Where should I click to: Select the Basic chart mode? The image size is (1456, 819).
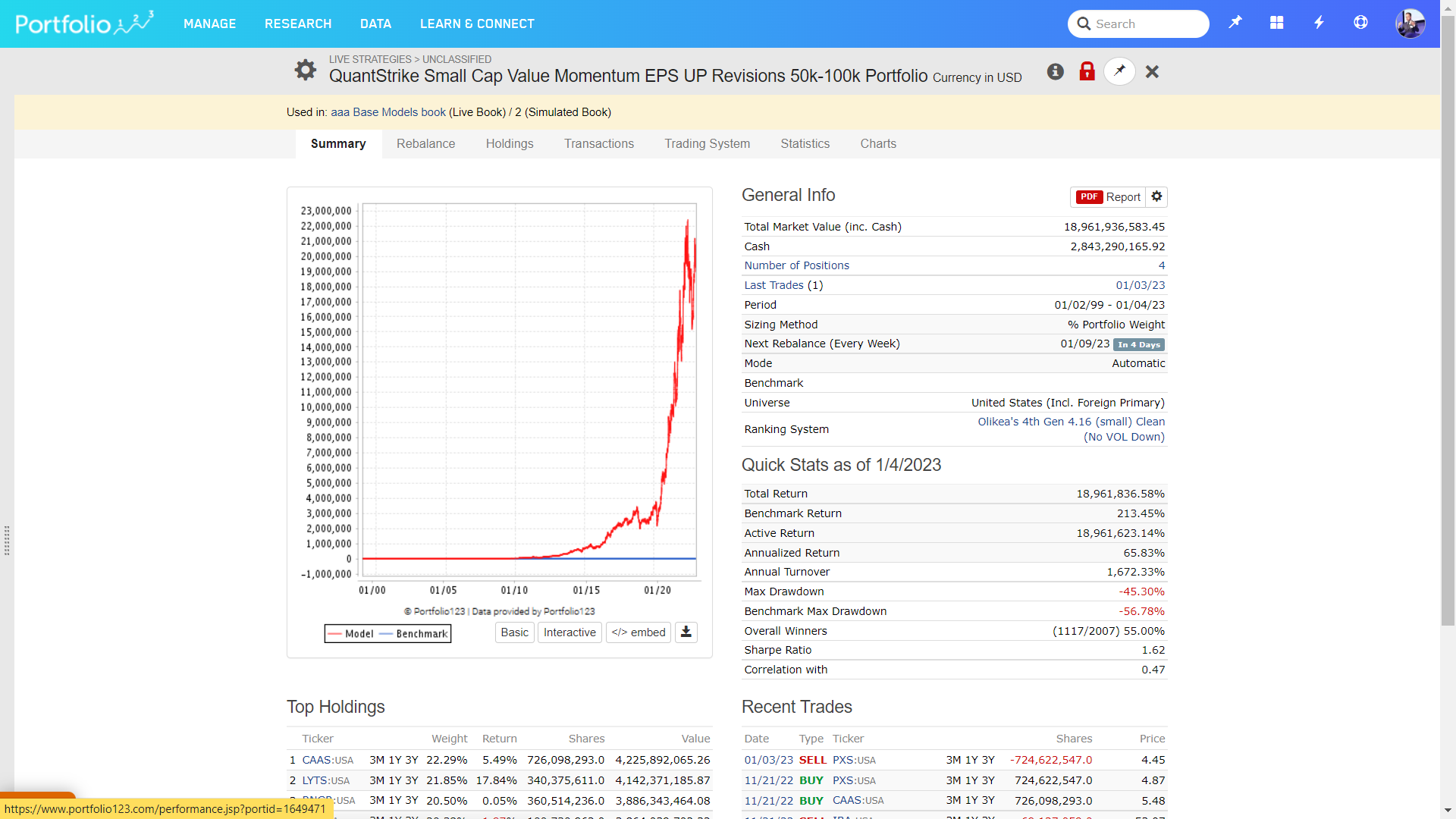click(514, 632)
